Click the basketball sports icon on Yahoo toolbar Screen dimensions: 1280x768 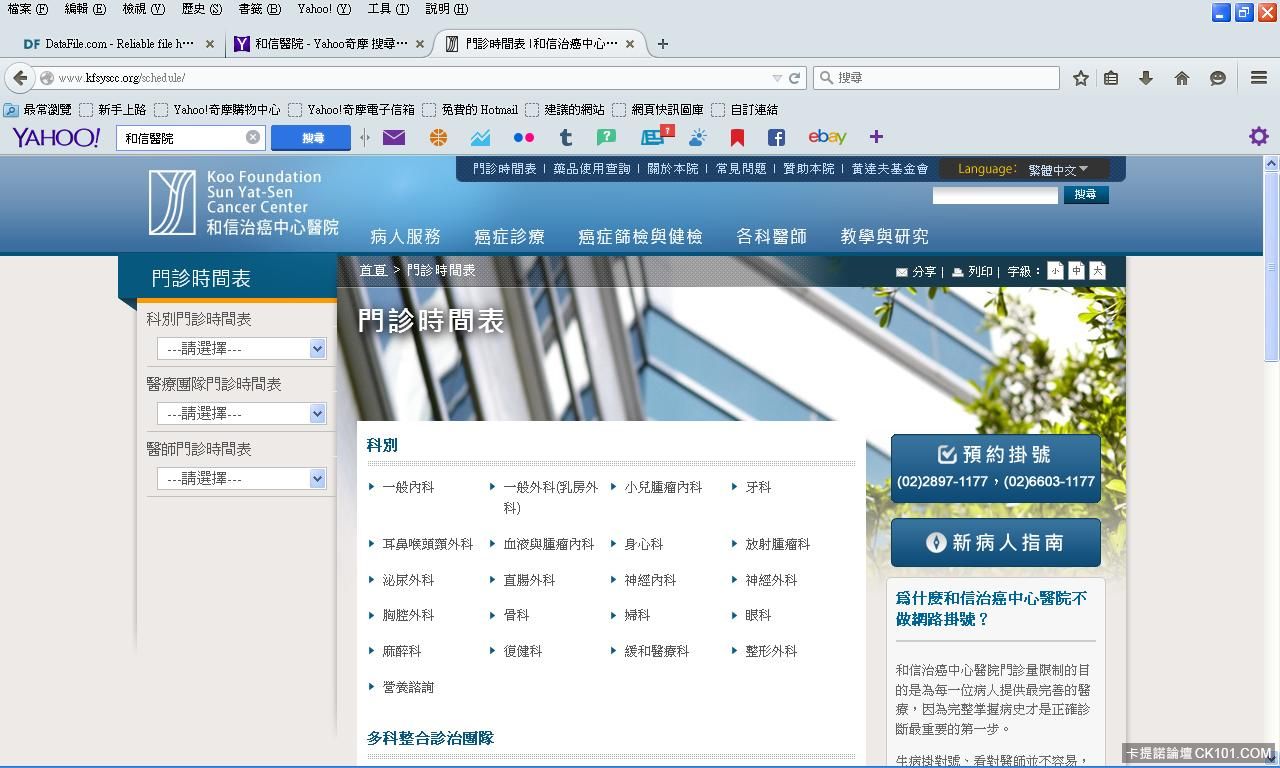coord(439,137)
